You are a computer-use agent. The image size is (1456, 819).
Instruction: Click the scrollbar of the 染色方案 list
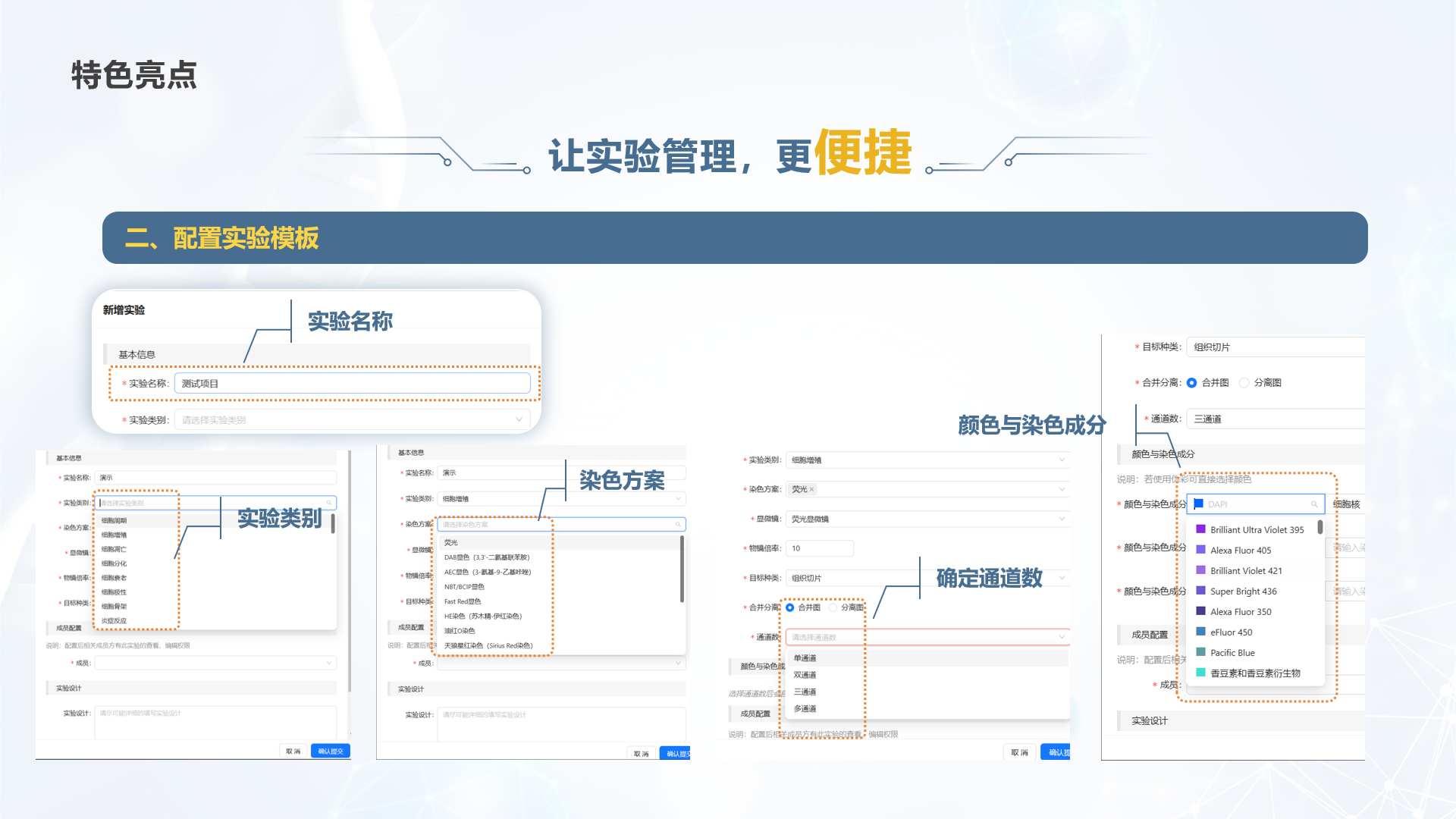click(x=682, y=569)
